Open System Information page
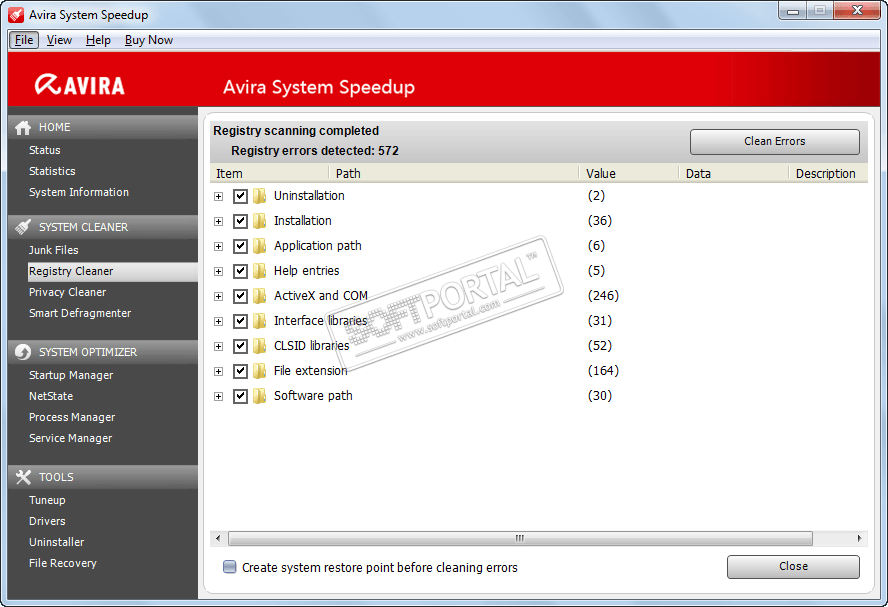The height and width of the screenshot is (607, 888). pyautogui.click(x=79, y=193)
